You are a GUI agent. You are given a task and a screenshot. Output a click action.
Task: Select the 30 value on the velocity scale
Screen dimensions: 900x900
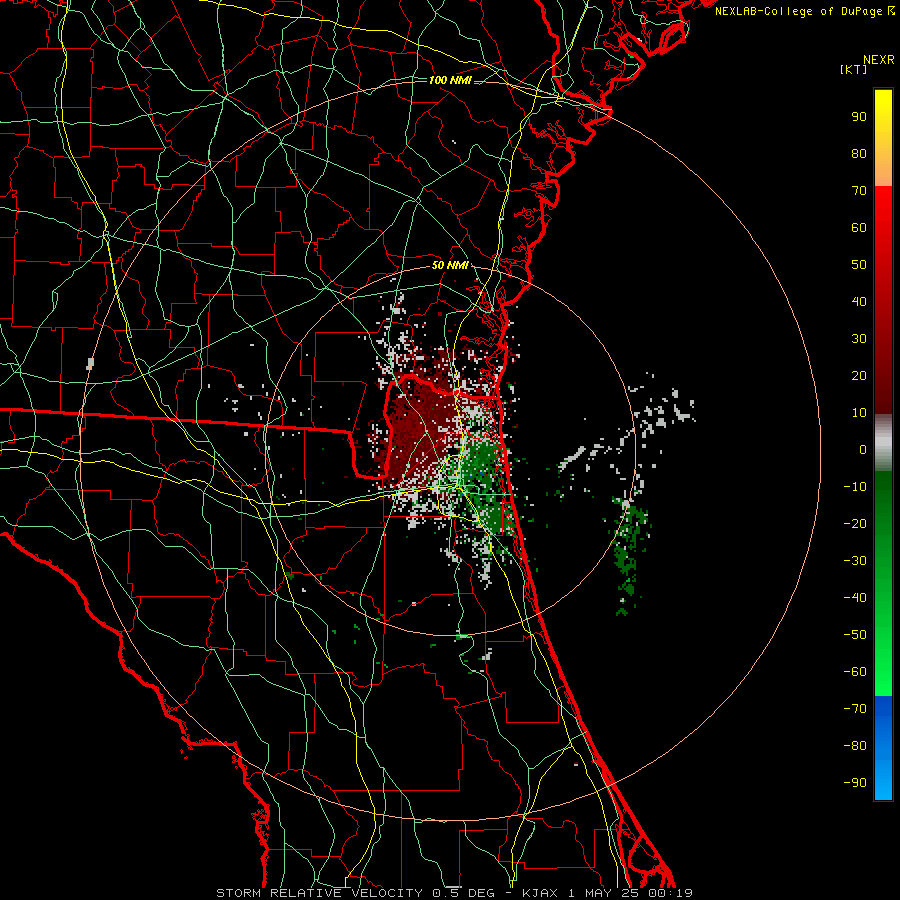point(859,339)
